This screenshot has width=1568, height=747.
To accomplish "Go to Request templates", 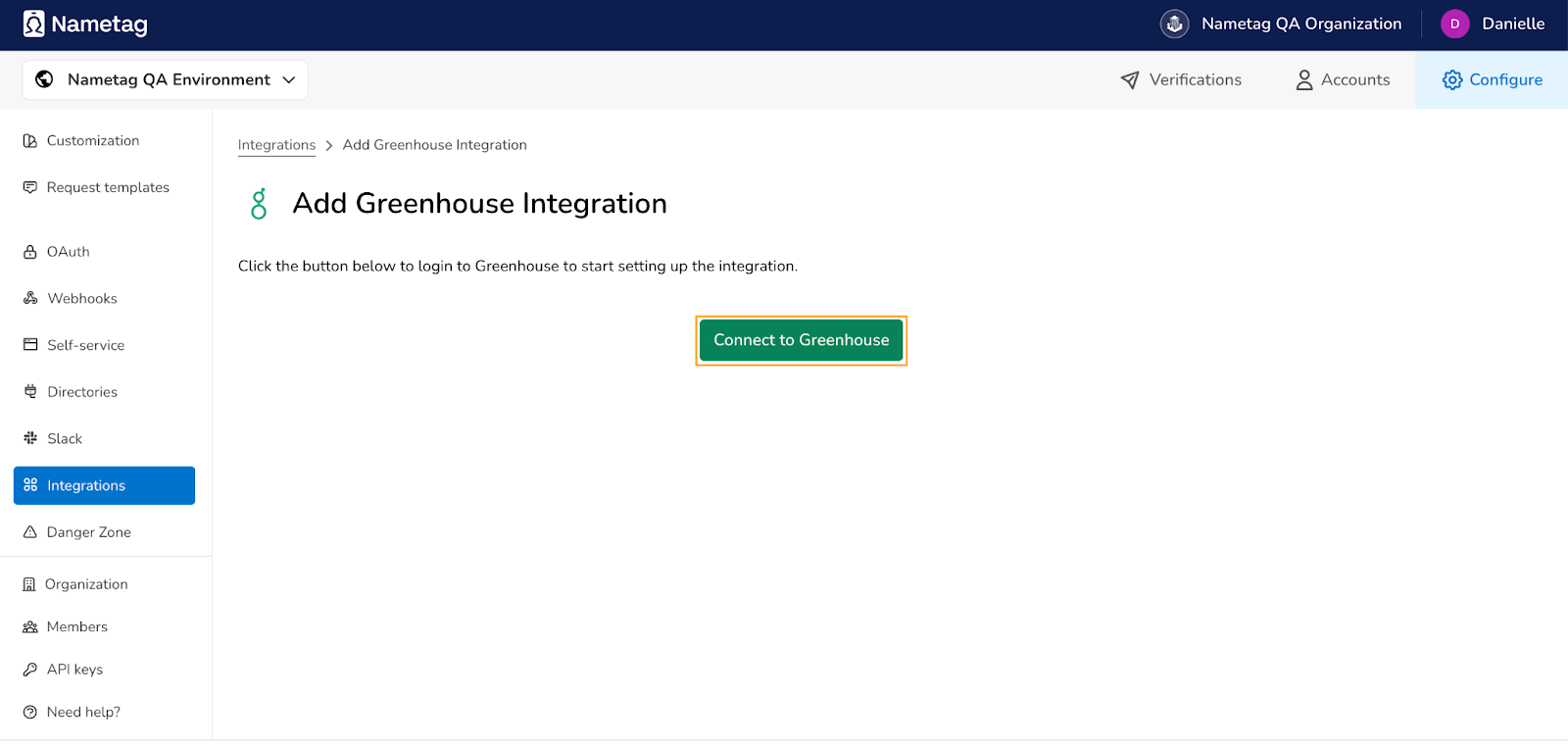I will tap(108, 187).
